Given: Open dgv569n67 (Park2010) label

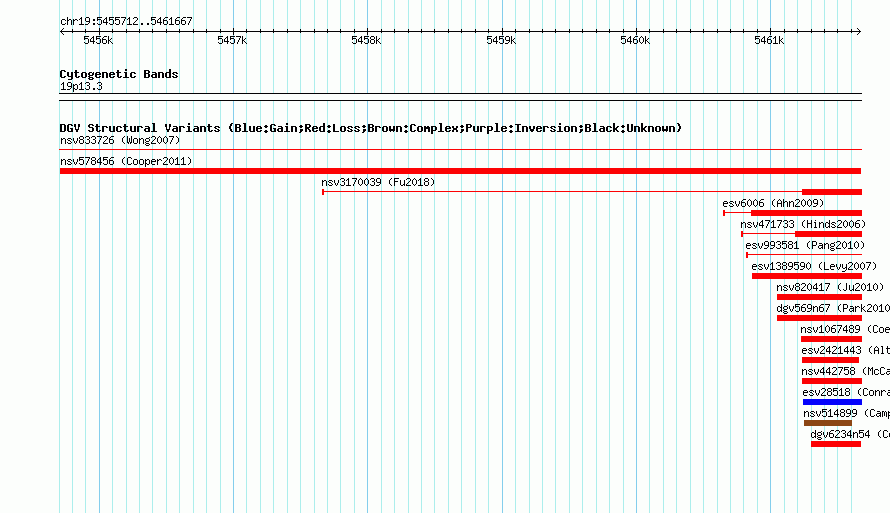Looking at the screenshot, I should (833, 308).
